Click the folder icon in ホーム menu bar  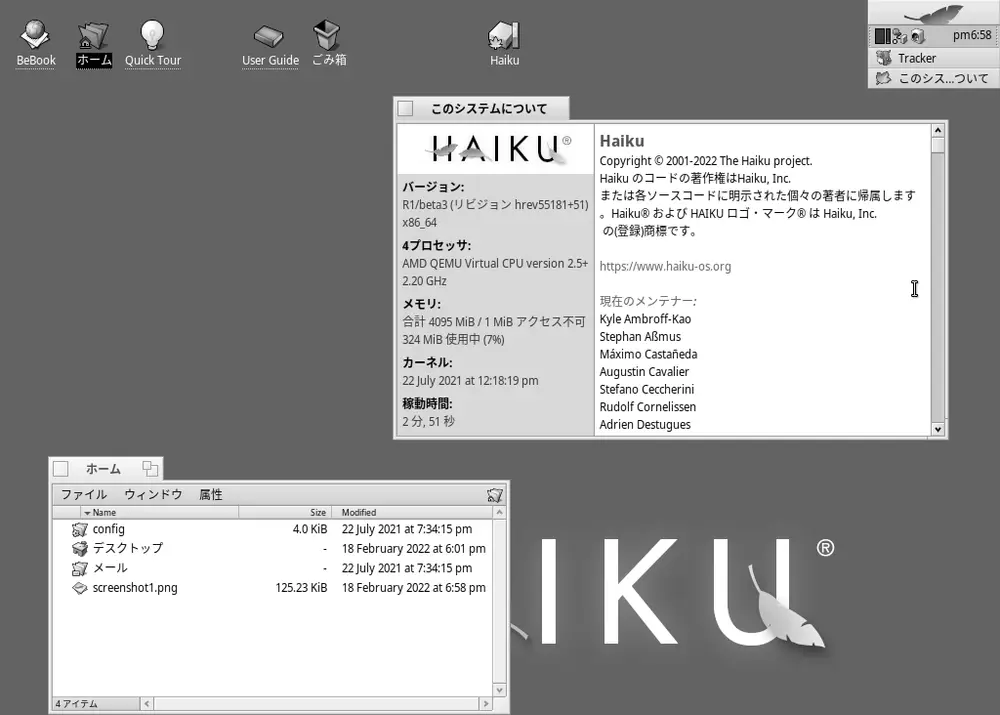coord(495,494)
